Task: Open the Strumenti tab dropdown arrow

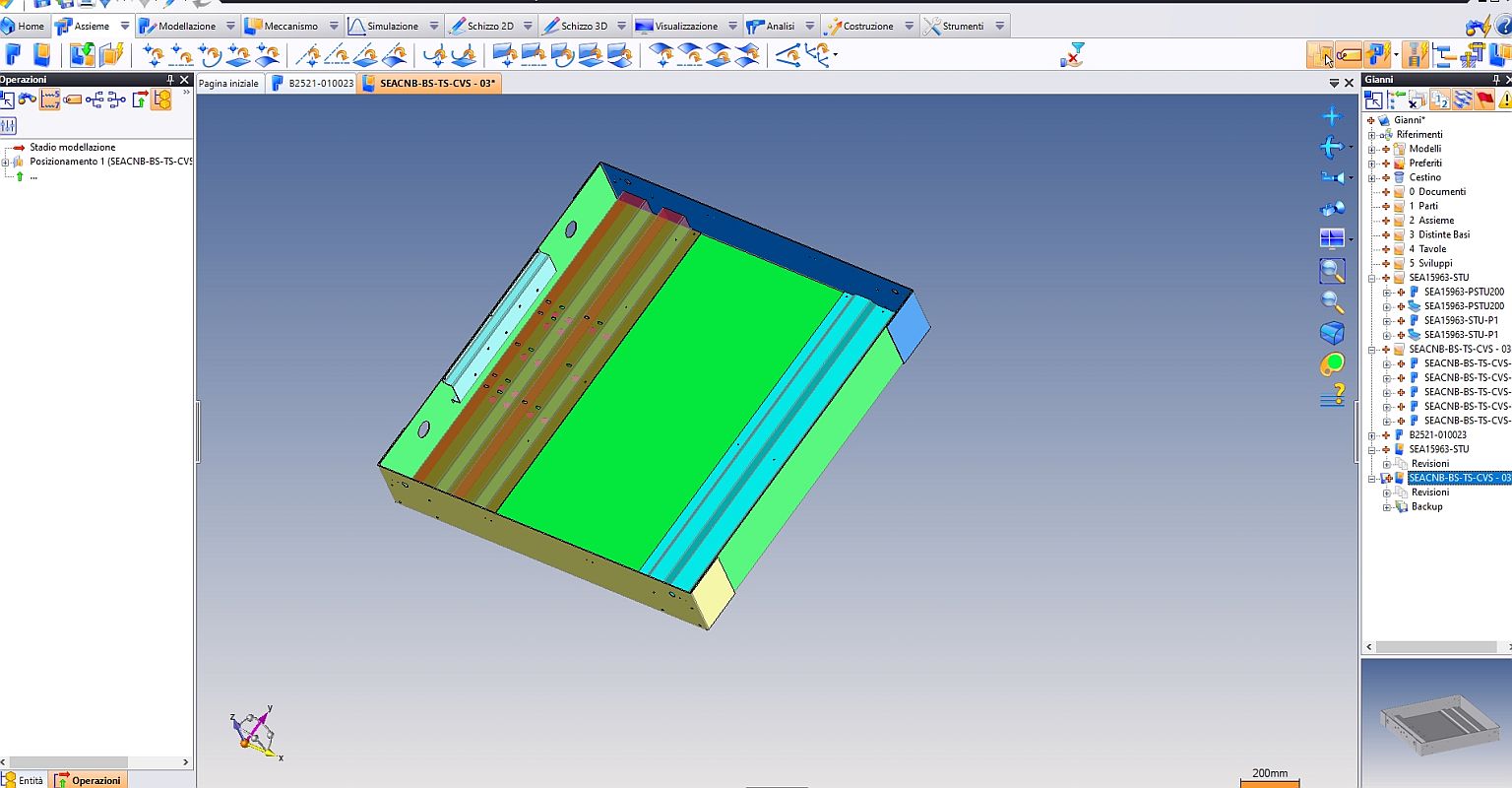Action: click(x=999, y=27)
